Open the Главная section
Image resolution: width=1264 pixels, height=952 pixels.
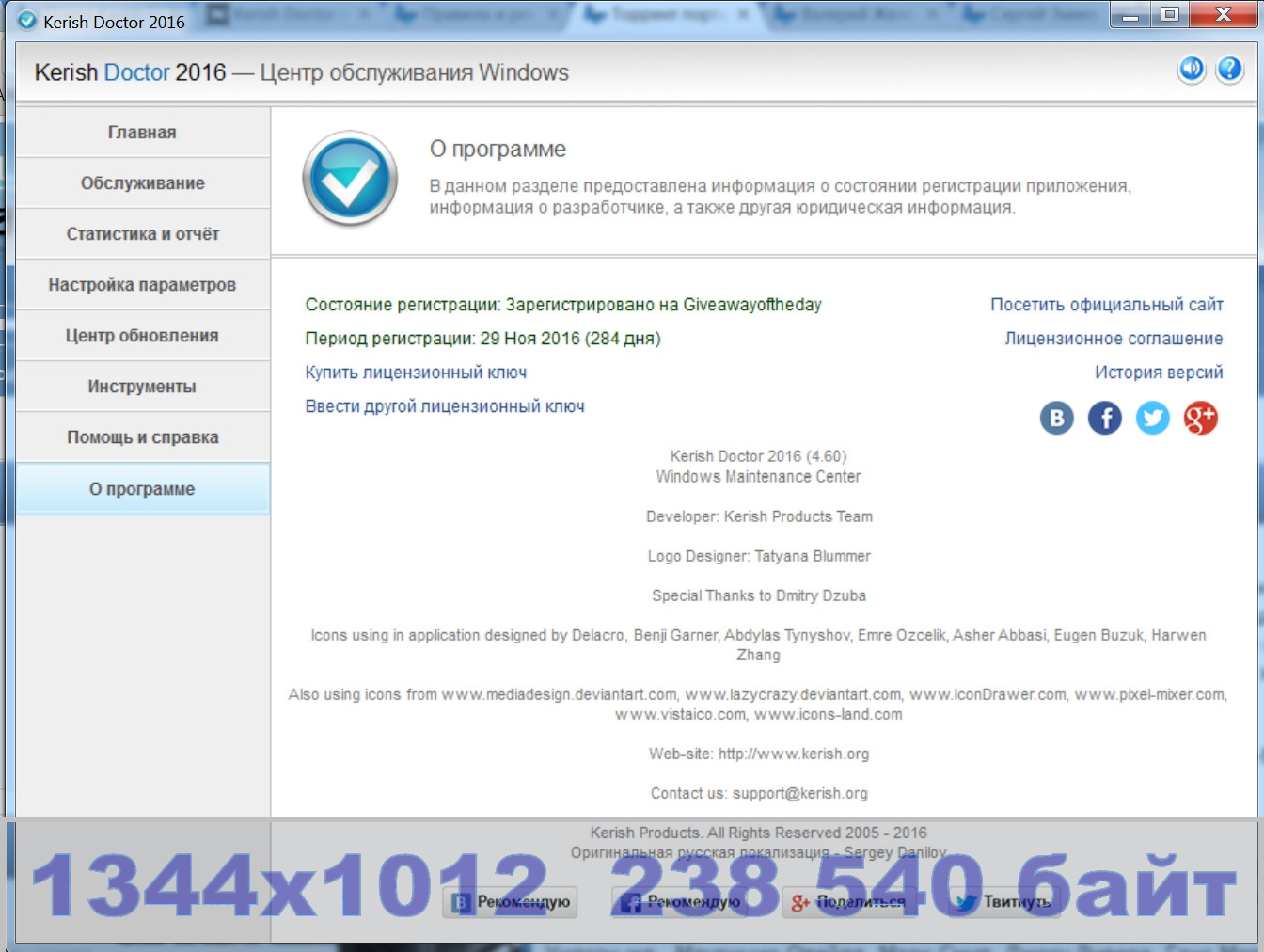[142, 133]
